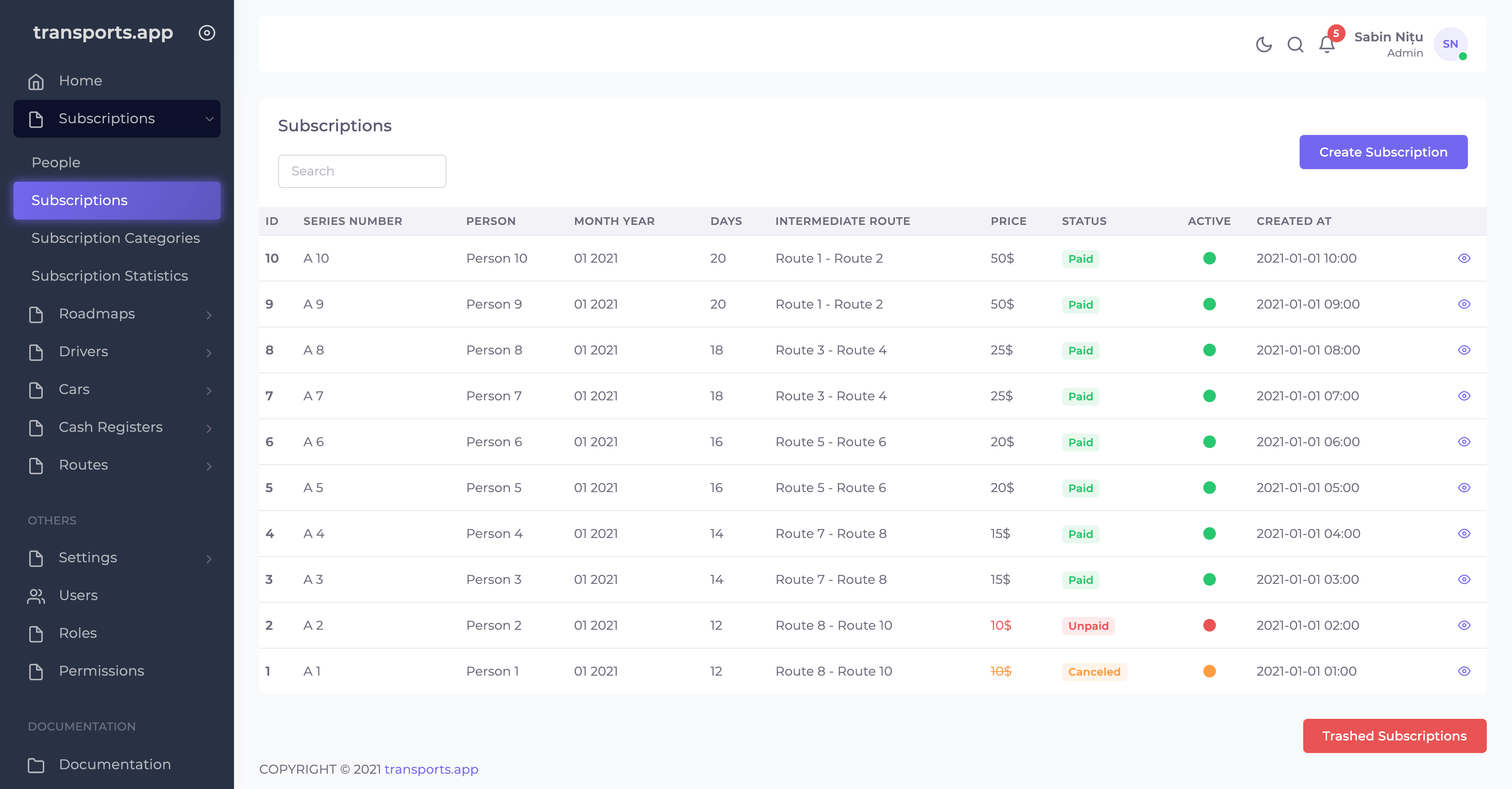The width and height of the screenshot is (1512, 789).
Task: Click red active dot for A 2
Action: [x=1209, y=625]
